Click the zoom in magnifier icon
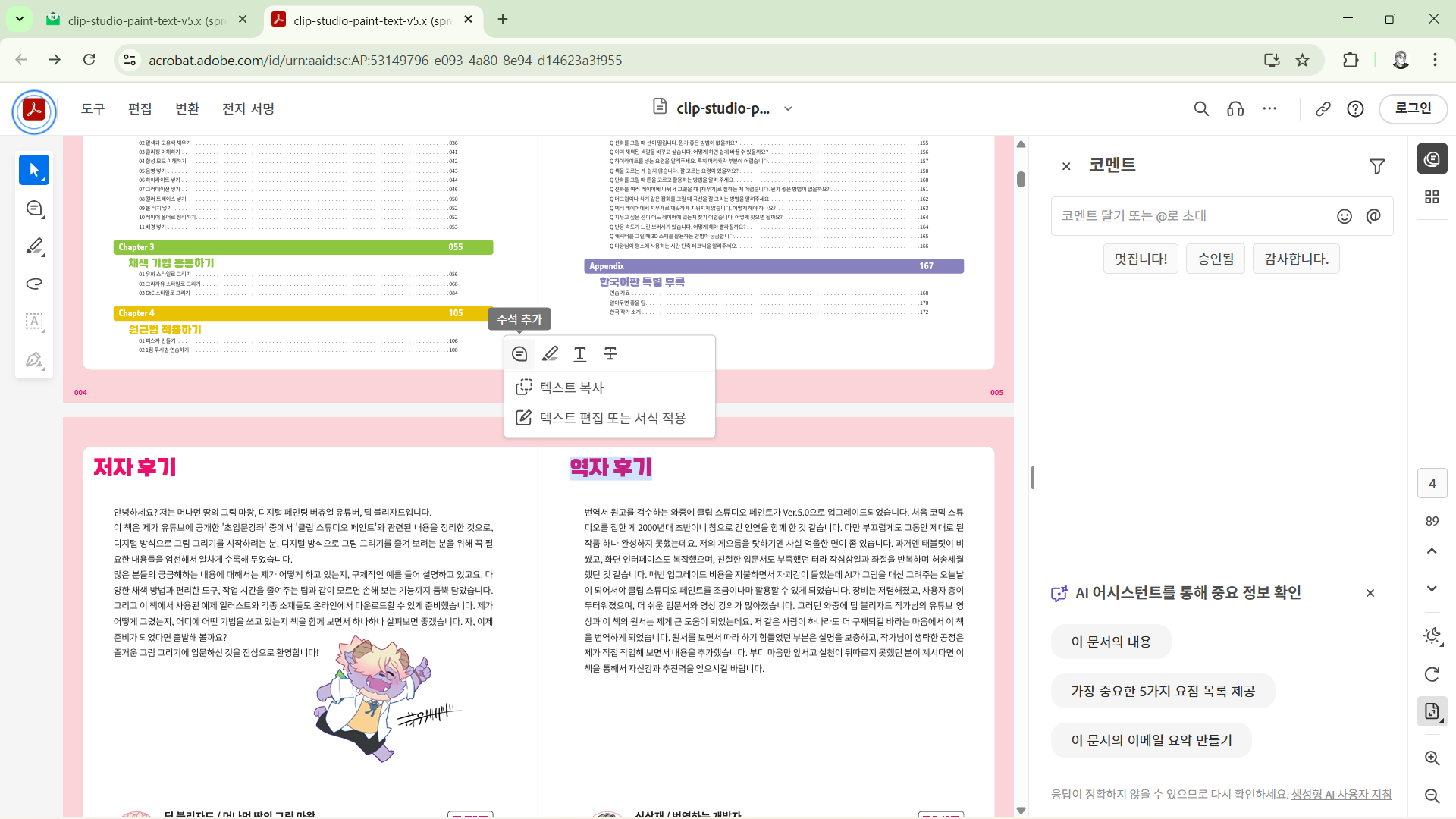The width and height of the screenshot is (1456, 819). [1432, 758]
